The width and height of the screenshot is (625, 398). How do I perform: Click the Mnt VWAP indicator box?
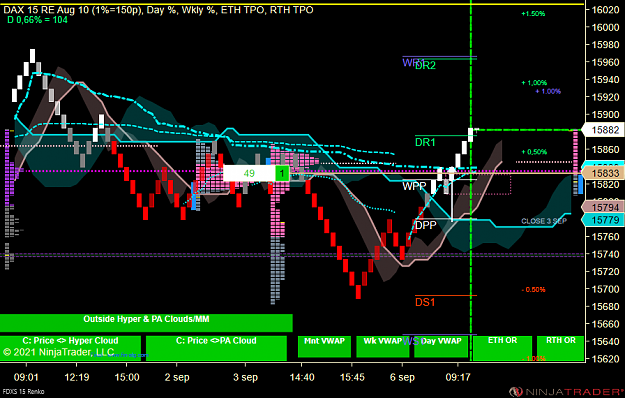point(324,347)
